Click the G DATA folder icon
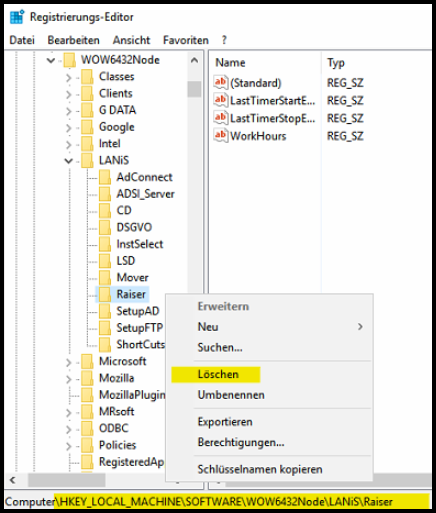 [x=87, y=110]
